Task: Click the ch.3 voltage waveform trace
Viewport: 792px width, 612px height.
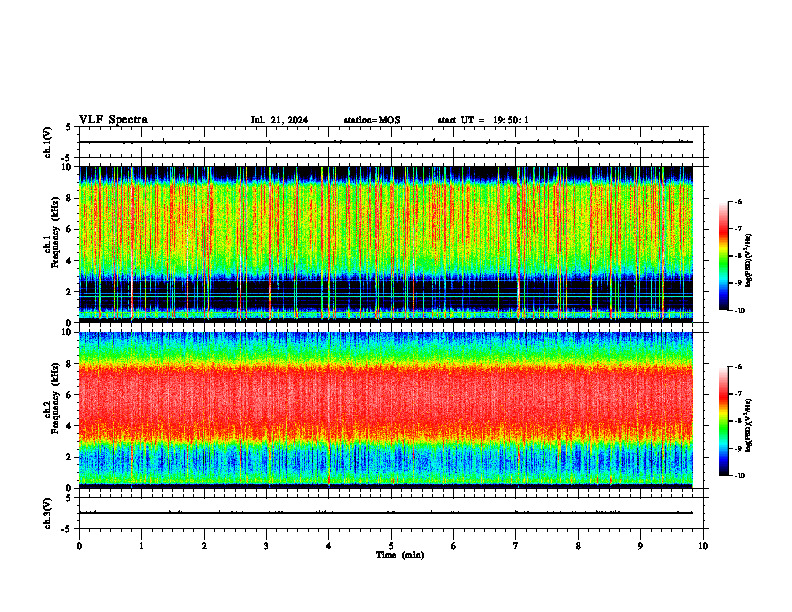Action: 386,513
